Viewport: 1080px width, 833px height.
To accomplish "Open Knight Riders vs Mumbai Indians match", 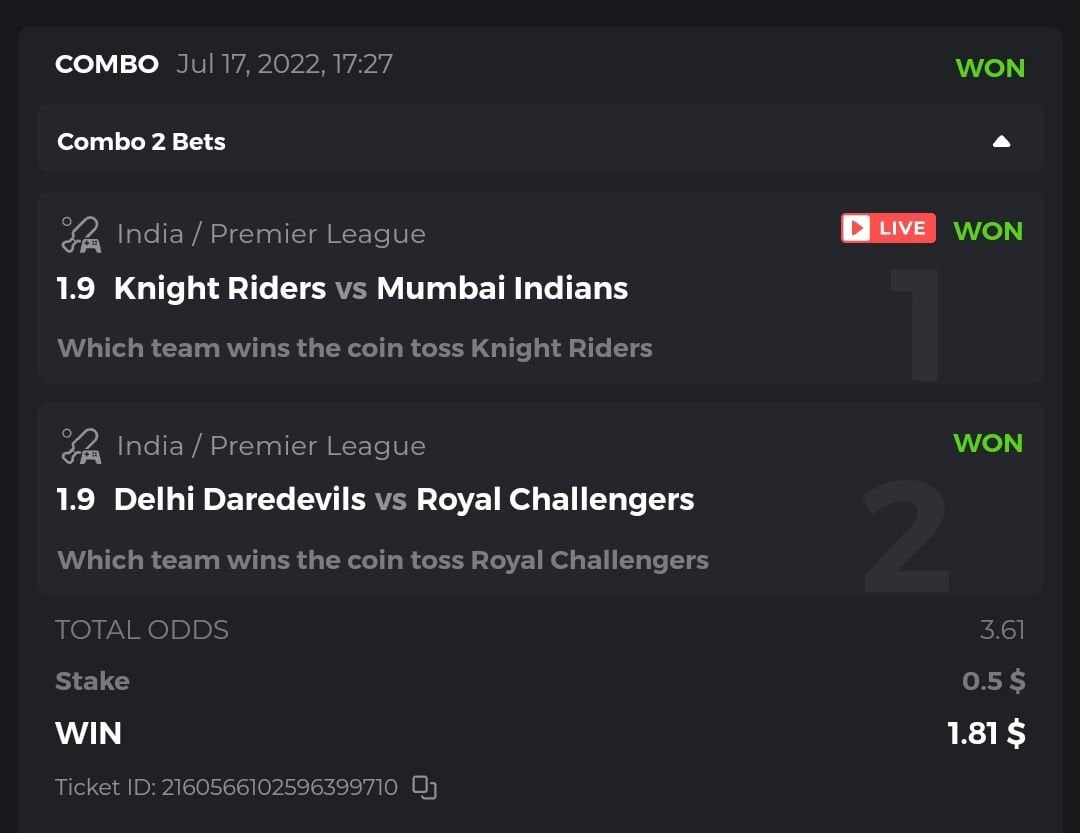I will coord(371,289).
